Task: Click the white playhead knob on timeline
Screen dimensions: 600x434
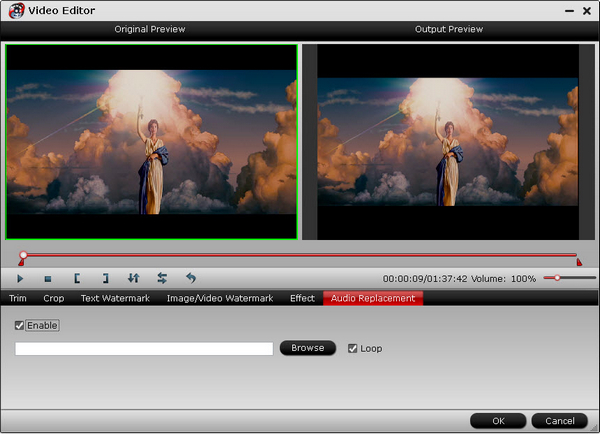Action: tap(23, 255)
